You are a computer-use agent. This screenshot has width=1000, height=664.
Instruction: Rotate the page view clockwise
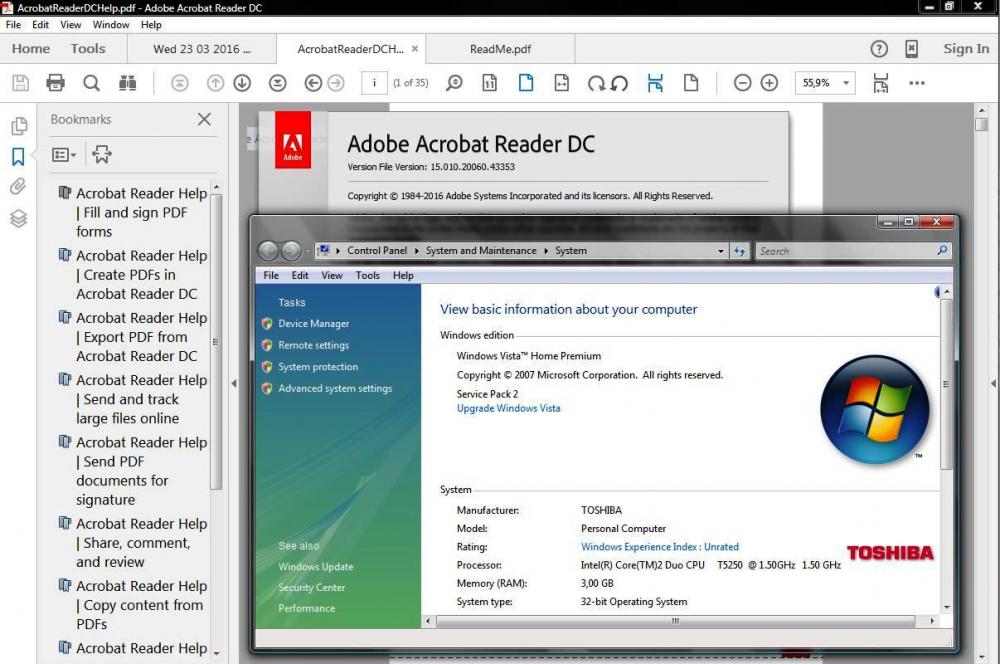597,83
